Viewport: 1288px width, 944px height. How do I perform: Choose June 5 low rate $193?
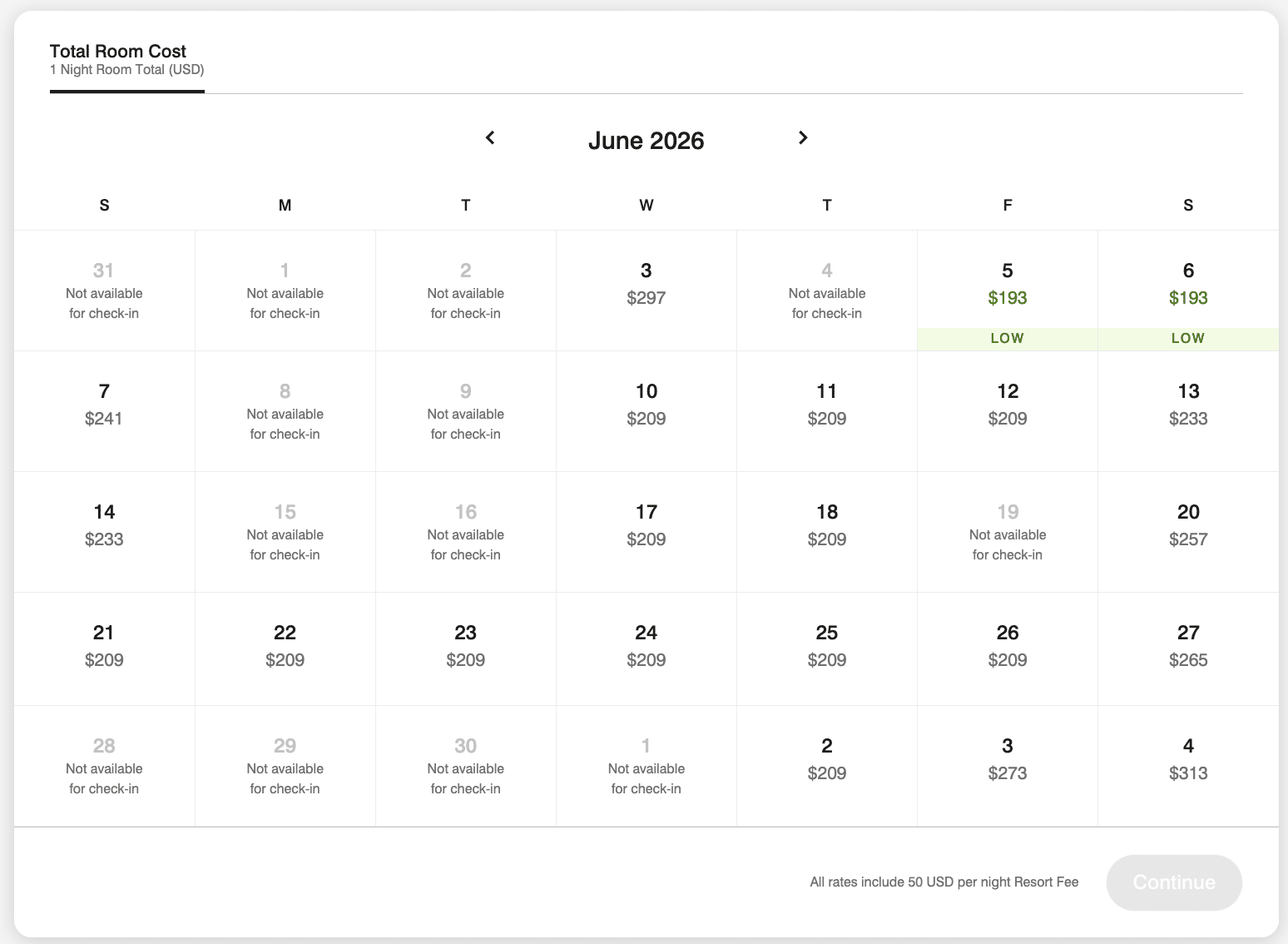pyautogui.click(x=1008, y=291)
